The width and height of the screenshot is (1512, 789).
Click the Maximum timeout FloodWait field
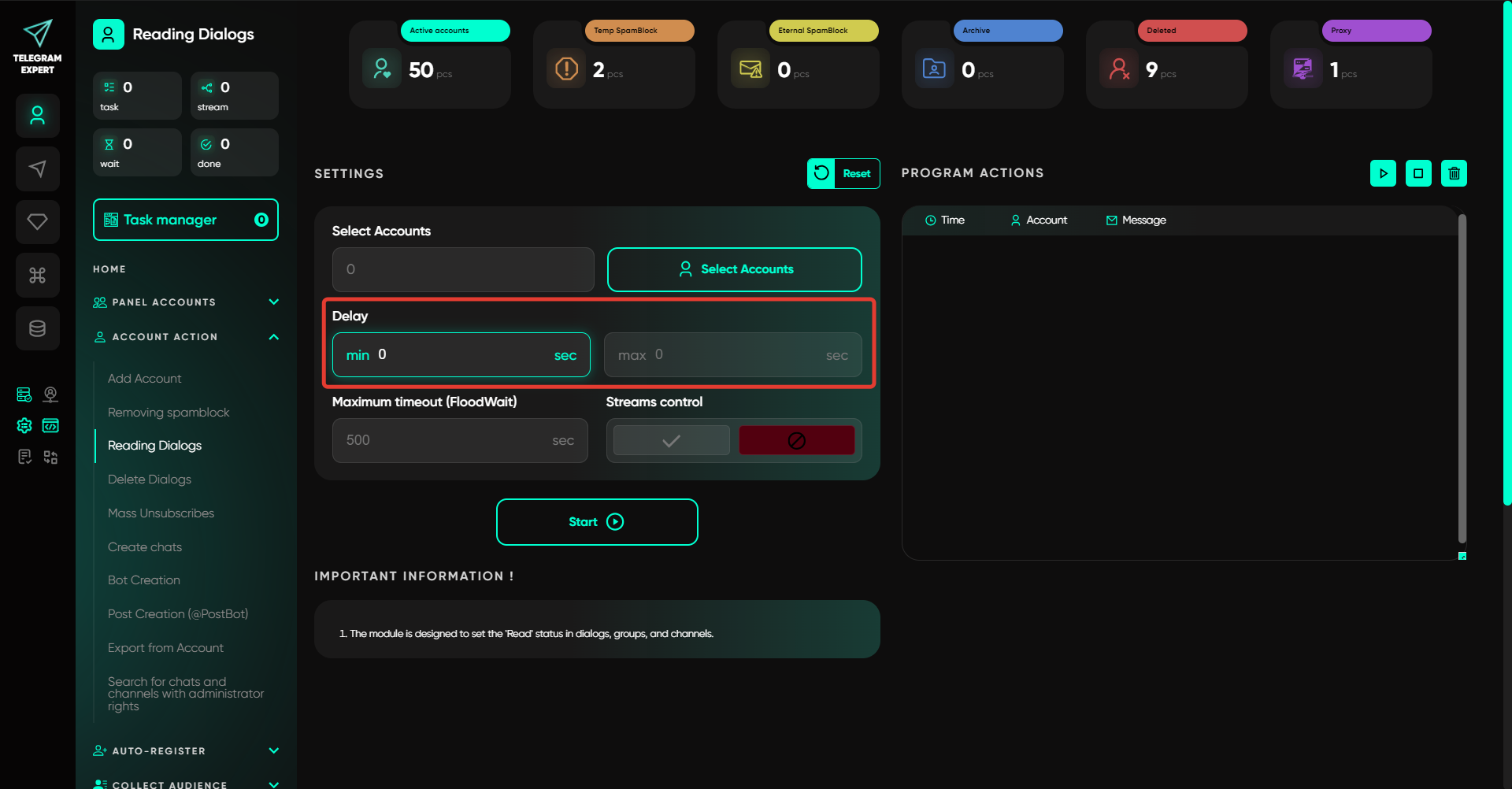[449, 440]
